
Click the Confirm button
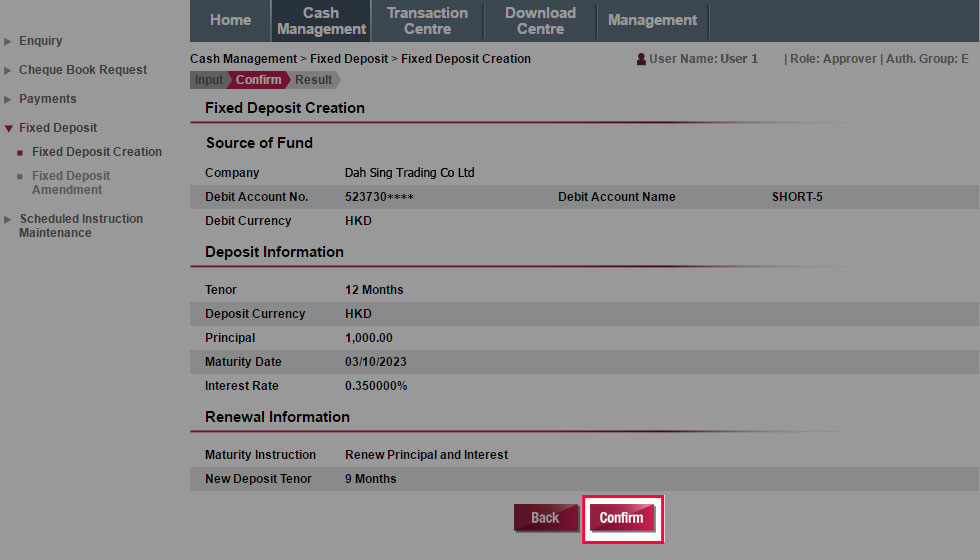click(622, 518)
